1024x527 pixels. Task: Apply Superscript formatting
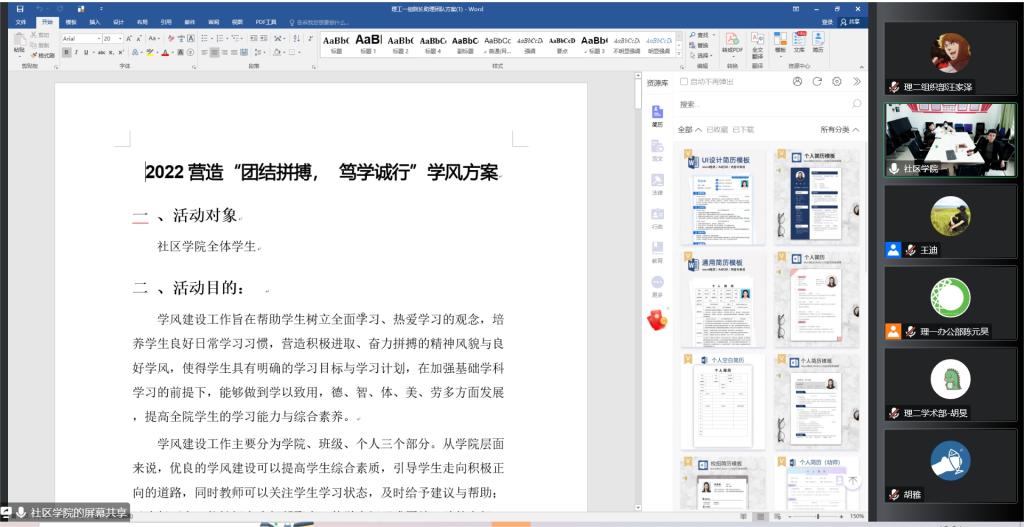121,52
